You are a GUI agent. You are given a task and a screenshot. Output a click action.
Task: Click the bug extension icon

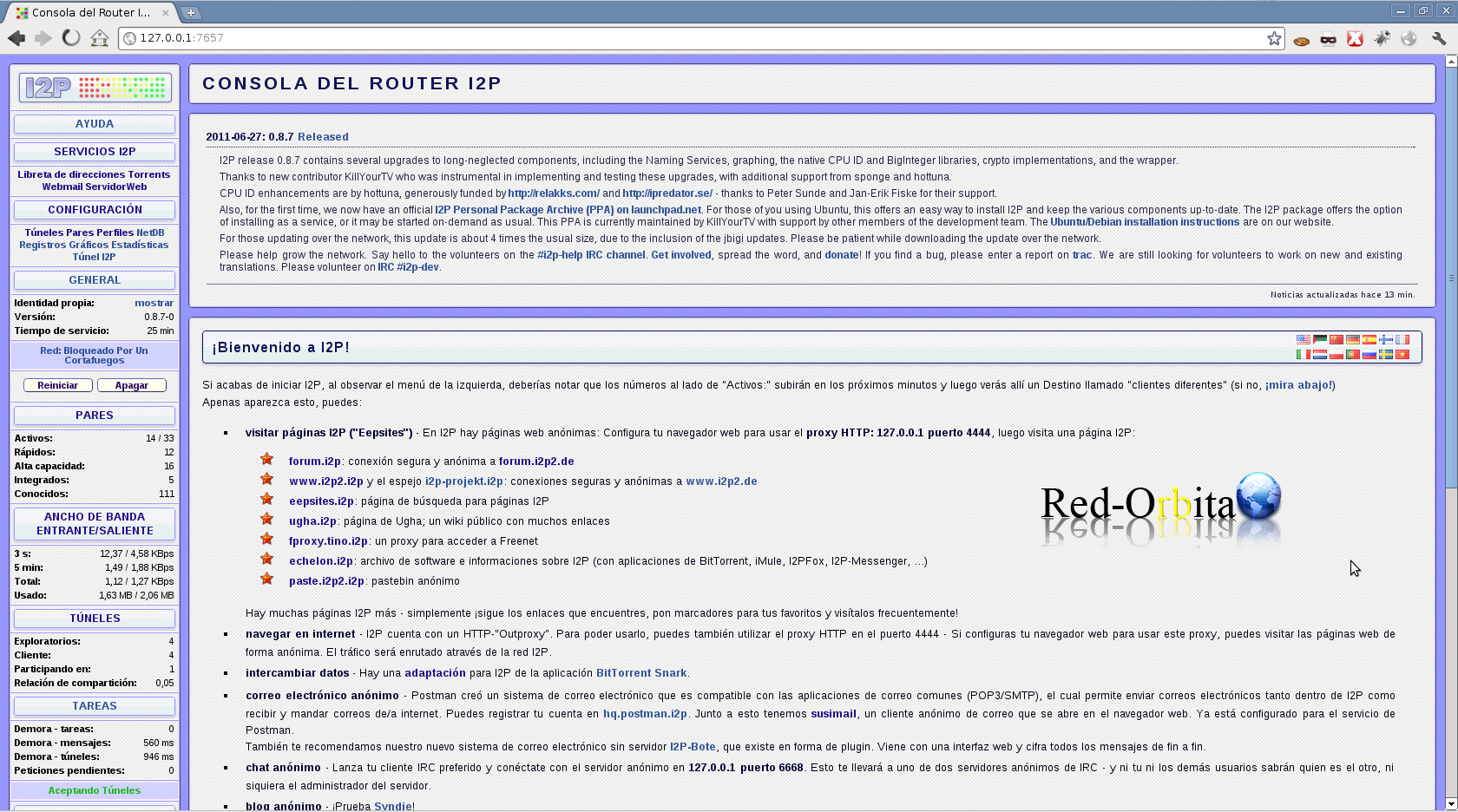pyautogui.click(x=1382, y=38)
